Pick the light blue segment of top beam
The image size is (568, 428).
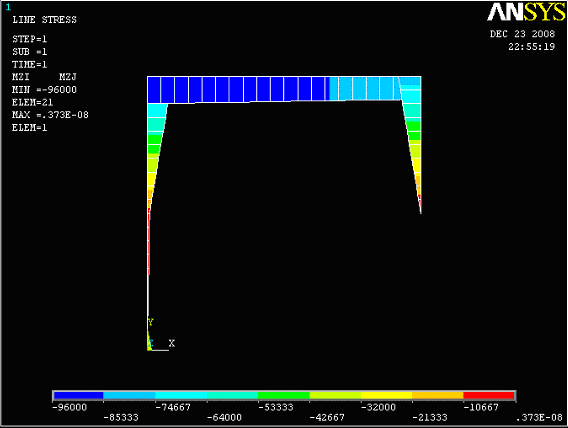[x=364, y=88]
